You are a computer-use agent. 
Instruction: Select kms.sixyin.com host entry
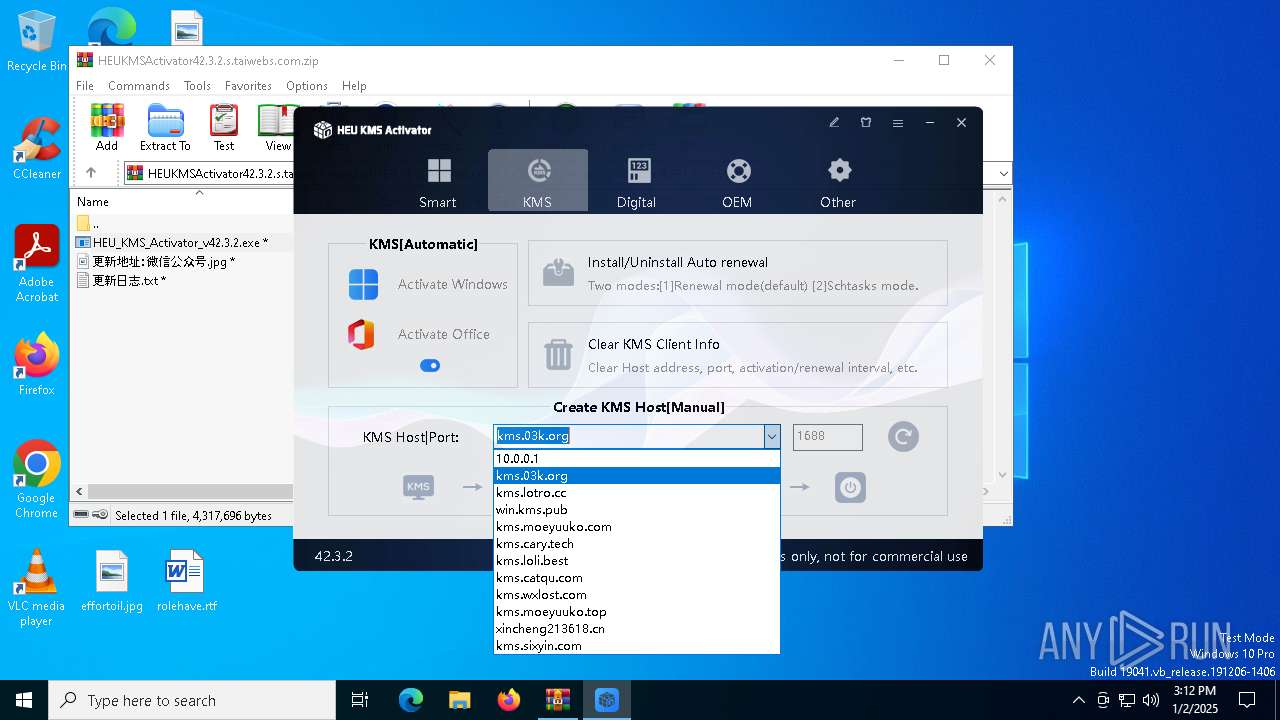click(x=637, y=646)
